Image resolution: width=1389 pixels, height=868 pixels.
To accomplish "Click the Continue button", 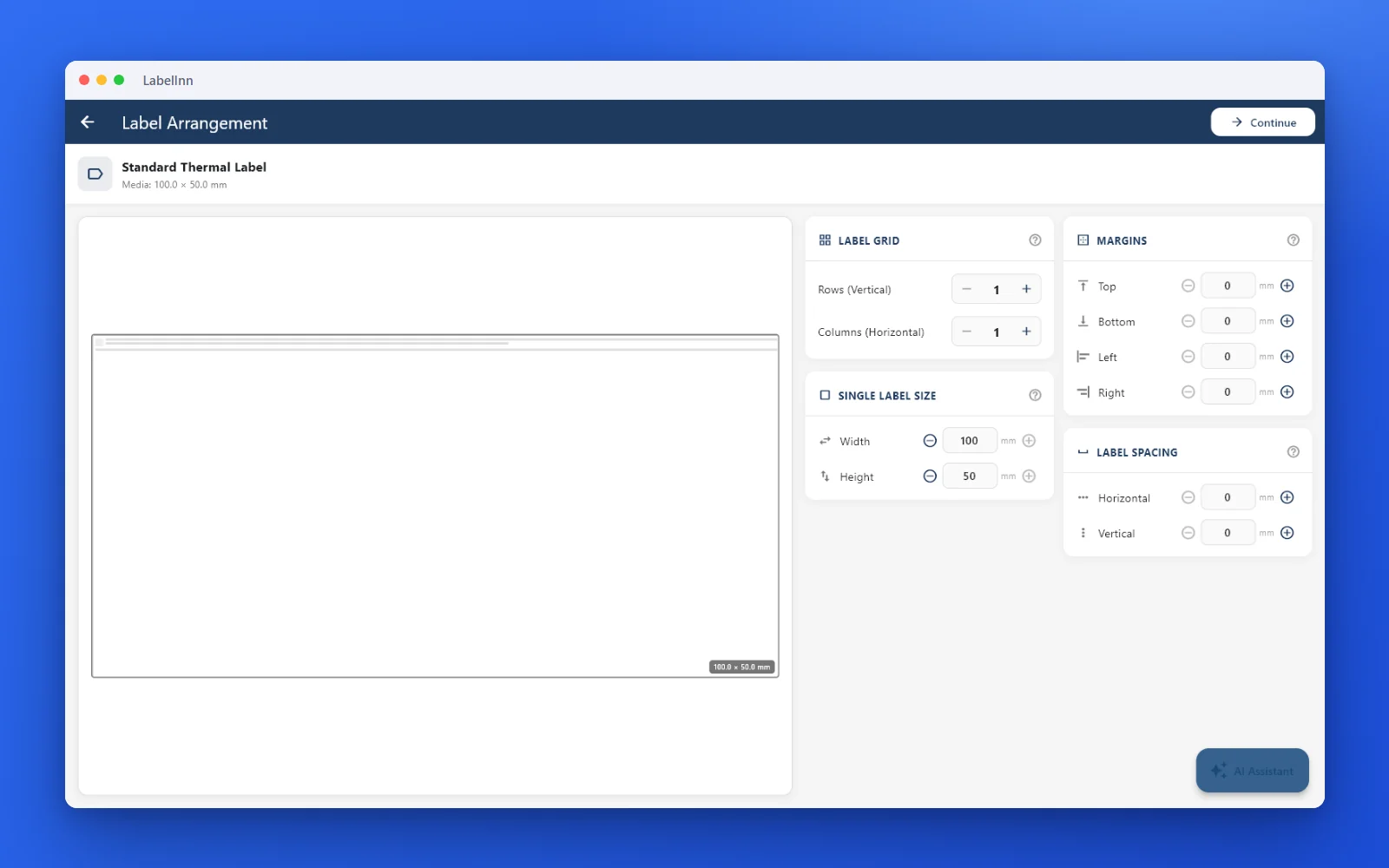I will click(1262, 122).
